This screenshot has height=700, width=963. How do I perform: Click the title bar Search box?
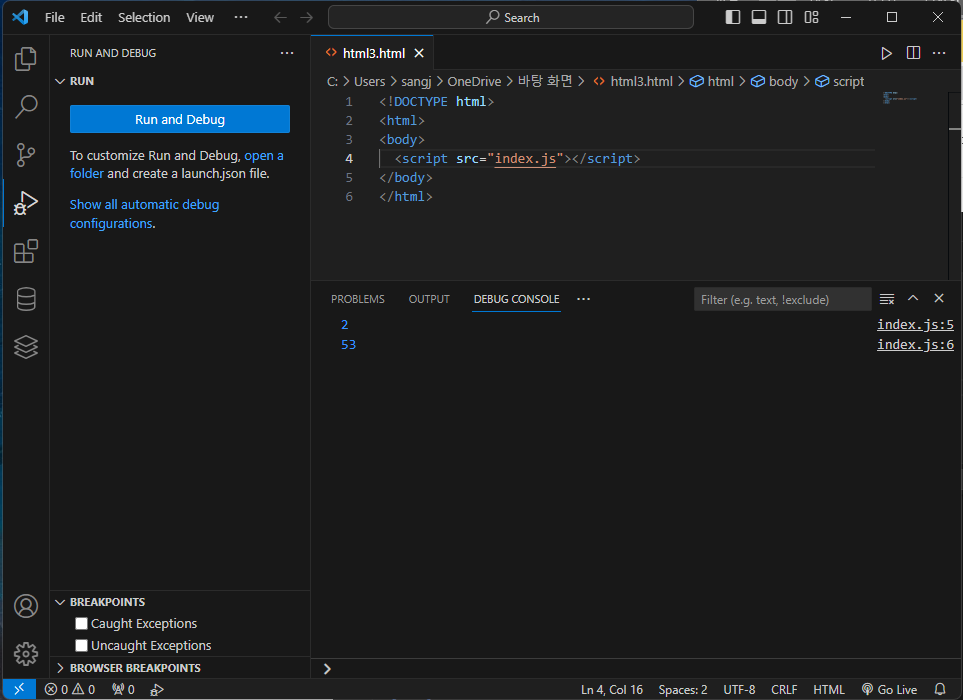[510, 17]
